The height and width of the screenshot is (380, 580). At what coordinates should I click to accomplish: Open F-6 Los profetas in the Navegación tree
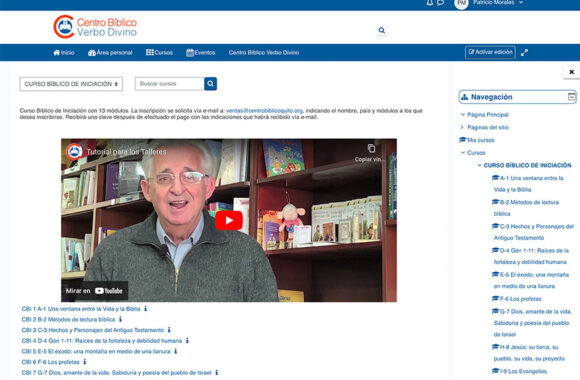click(x=517, y=299)
